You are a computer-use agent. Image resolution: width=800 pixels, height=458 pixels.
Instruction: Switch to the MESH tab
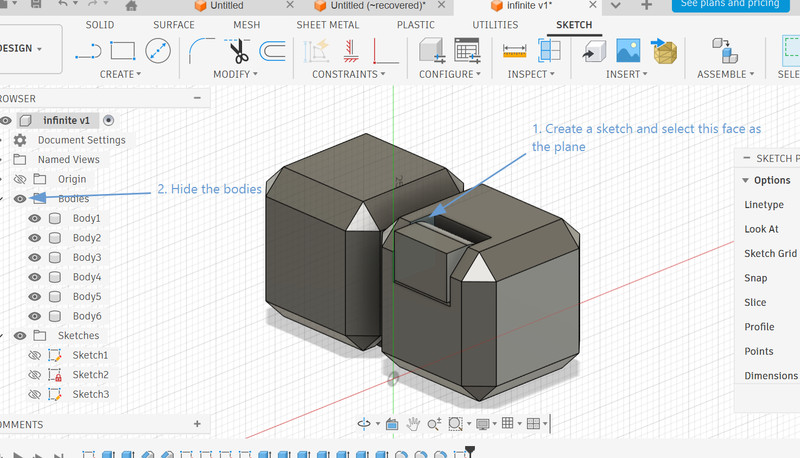[246, 24]
